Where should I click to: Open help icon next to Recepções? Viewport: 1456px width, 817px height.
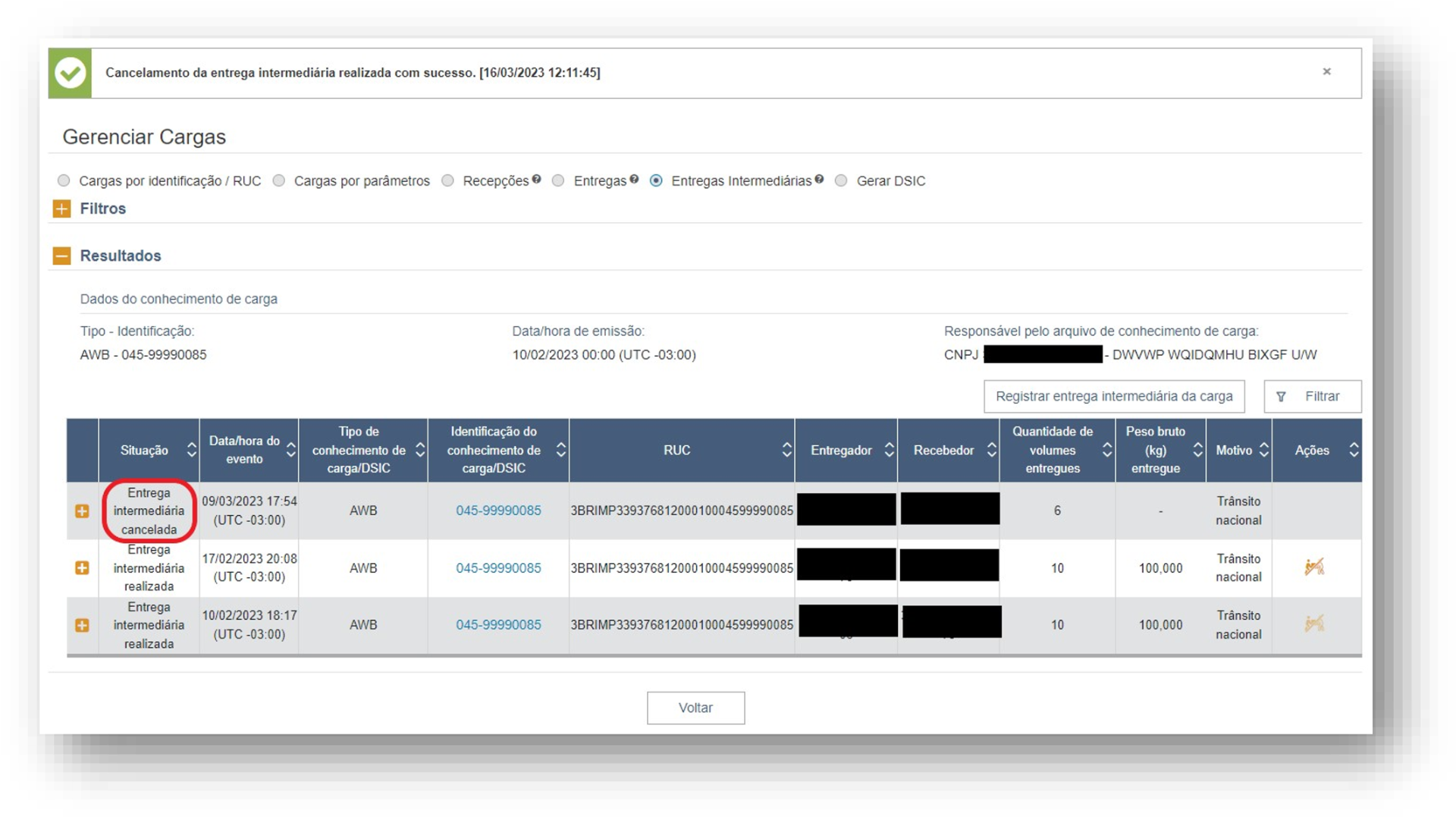(536, 179)
